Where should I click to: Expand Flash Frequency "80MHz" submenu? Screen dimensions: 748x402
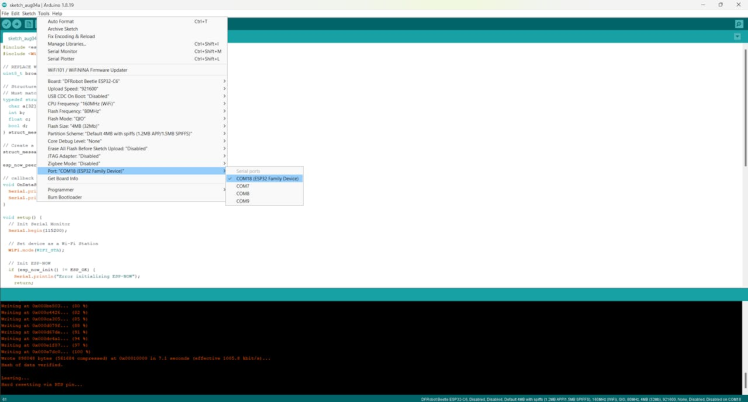coord(132,111)
